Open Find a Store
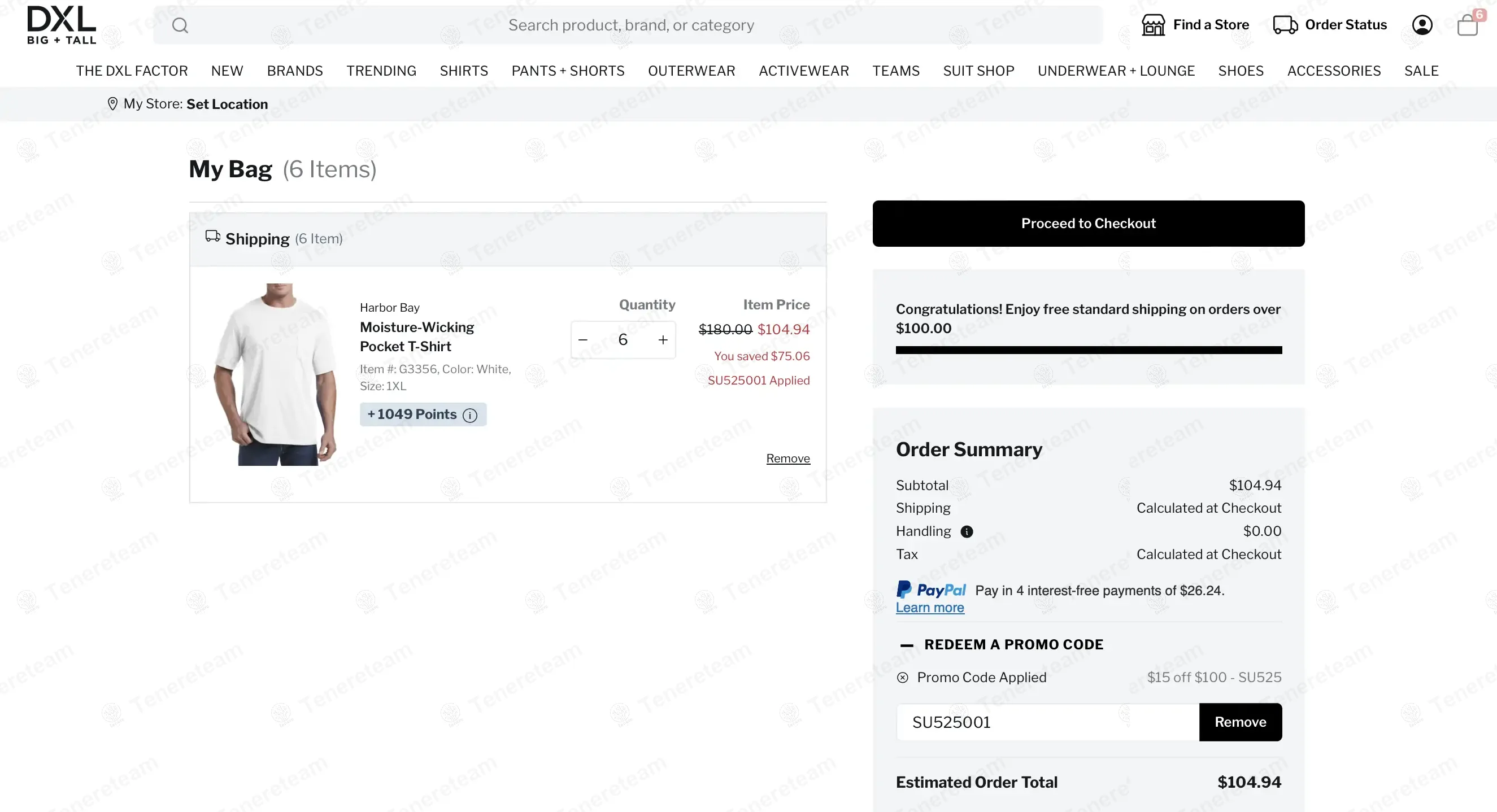The width and height of the screenshot is (1497, 812). tap(1195, 25)
